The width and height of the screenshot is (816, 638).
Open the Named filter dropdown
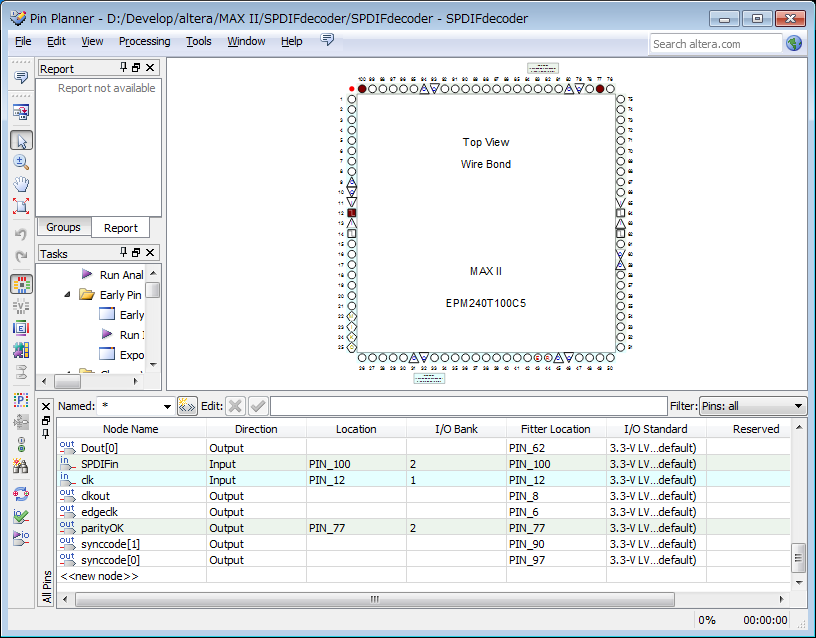click(x=167, y=406)
